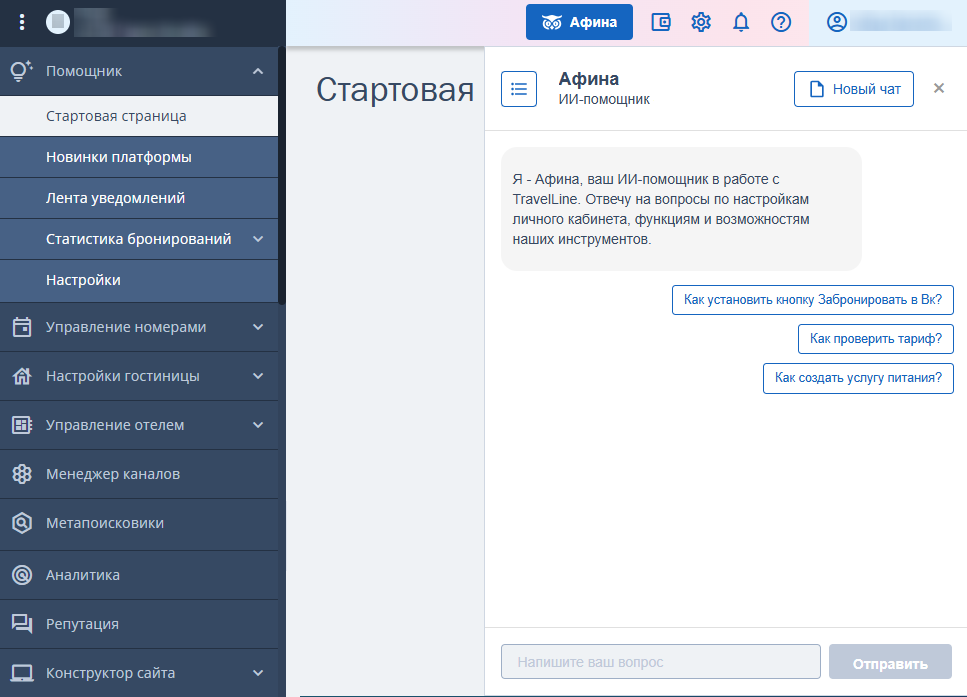Close the Афина assistant panel
The image size is (967, 697).
click(x=939, y=88)
